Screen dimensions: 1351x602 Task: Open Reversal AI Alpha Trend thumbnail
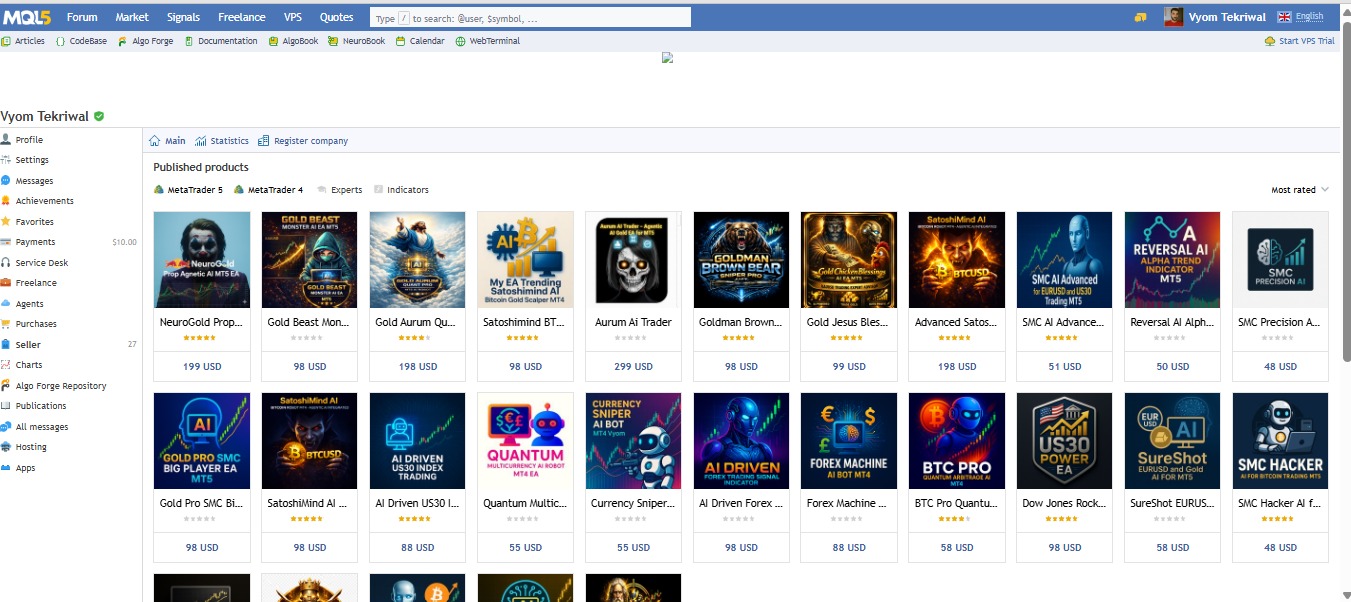click(1172, 259)
